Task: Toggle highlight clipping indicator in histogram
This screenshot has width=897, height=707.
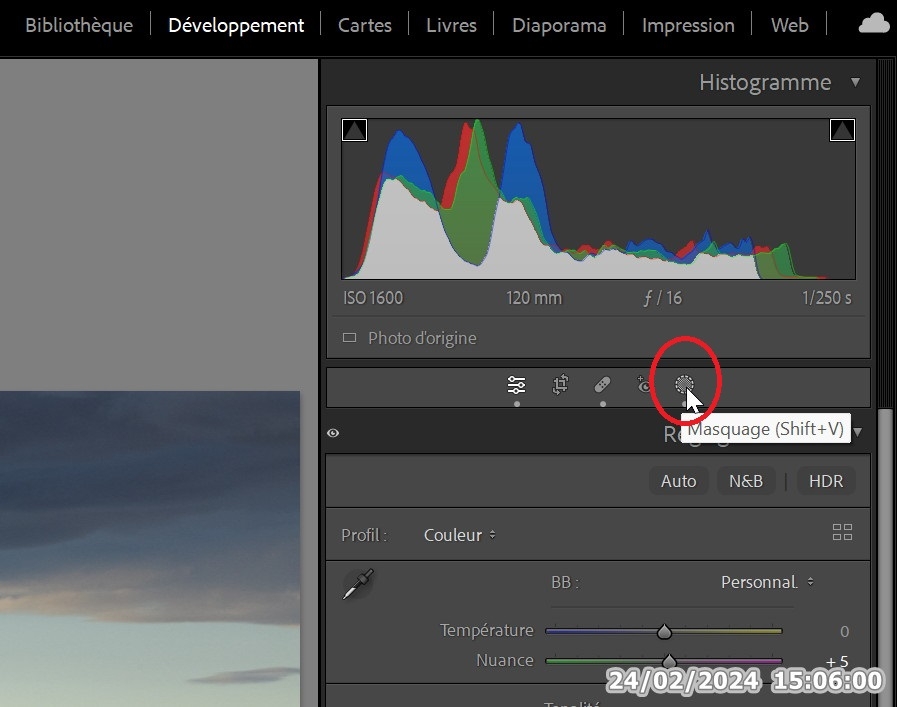Action: point(842,130)
